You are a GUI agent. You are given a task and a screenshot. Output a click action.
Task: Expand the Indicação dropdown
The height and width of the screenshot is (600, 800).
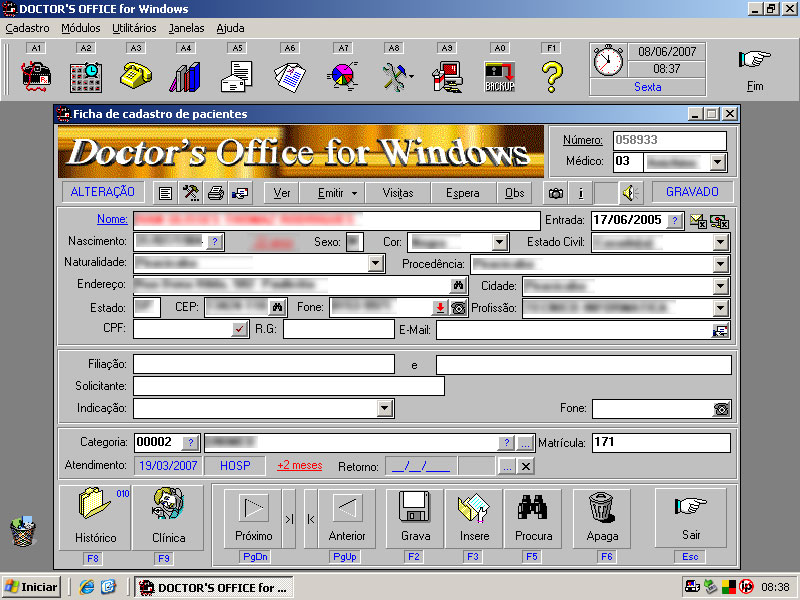[385, 408]
